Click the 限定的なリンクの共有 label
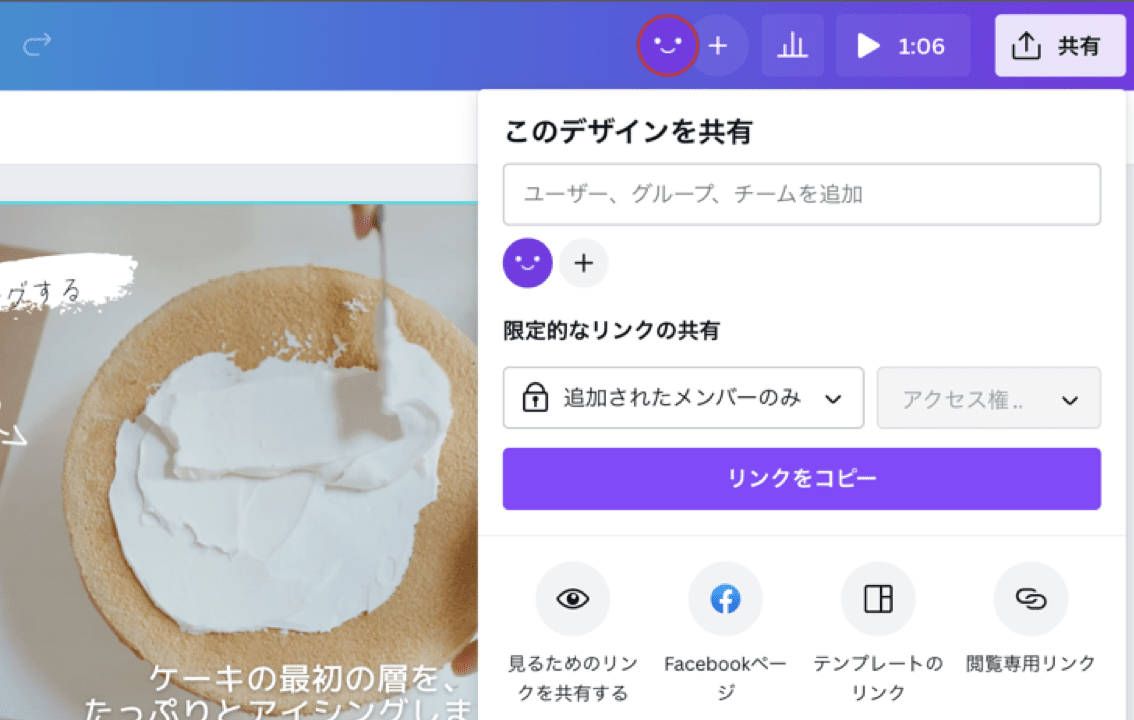Image resolution: width=1134 pixels, height=720 pixels. coord(611,330)
